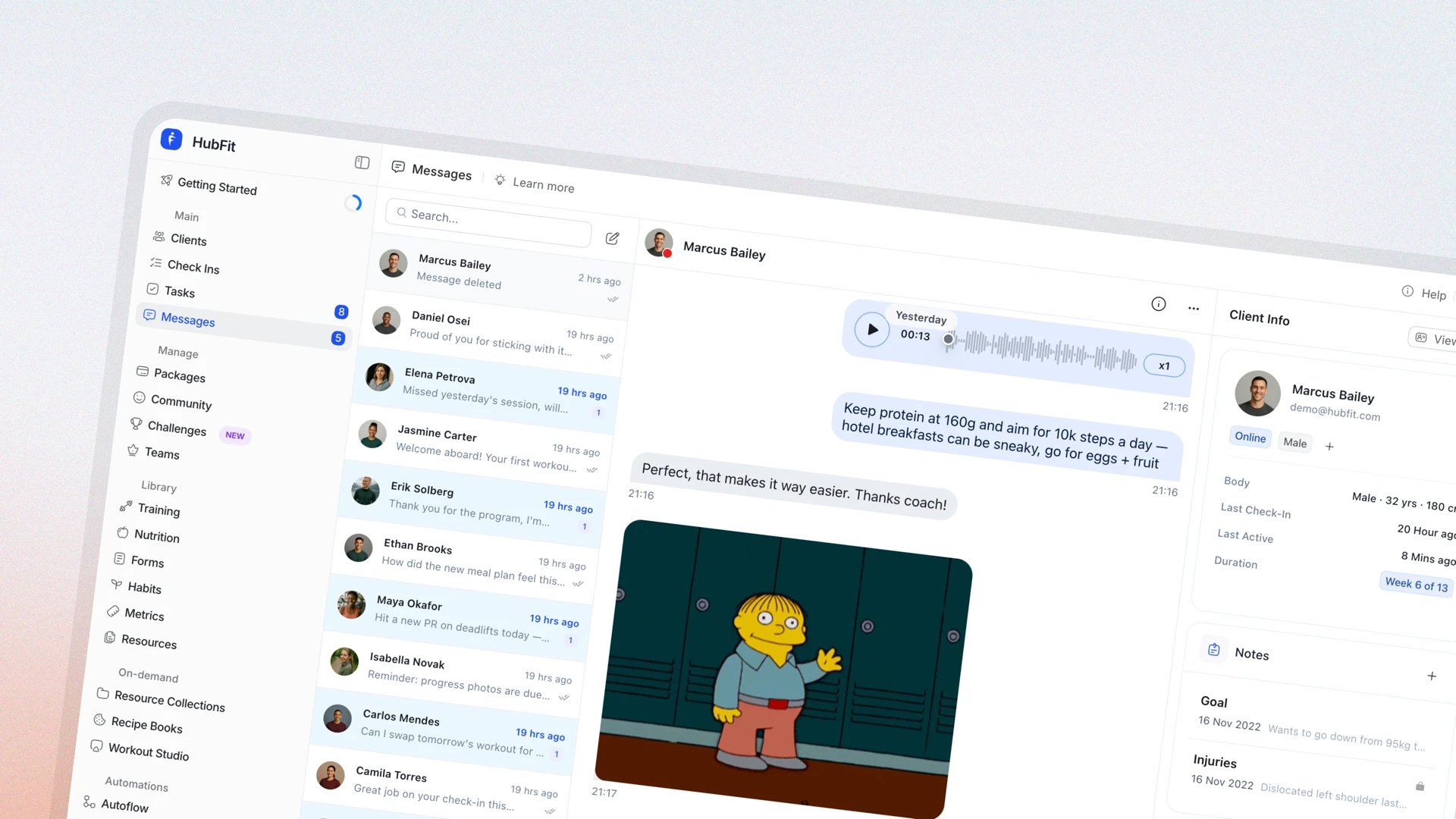The width and height of the screenshot is (1456, 819).
Task: Open the Ralph Wiggum GIF image
Action: pyautogui.click(x=783, y=669)
